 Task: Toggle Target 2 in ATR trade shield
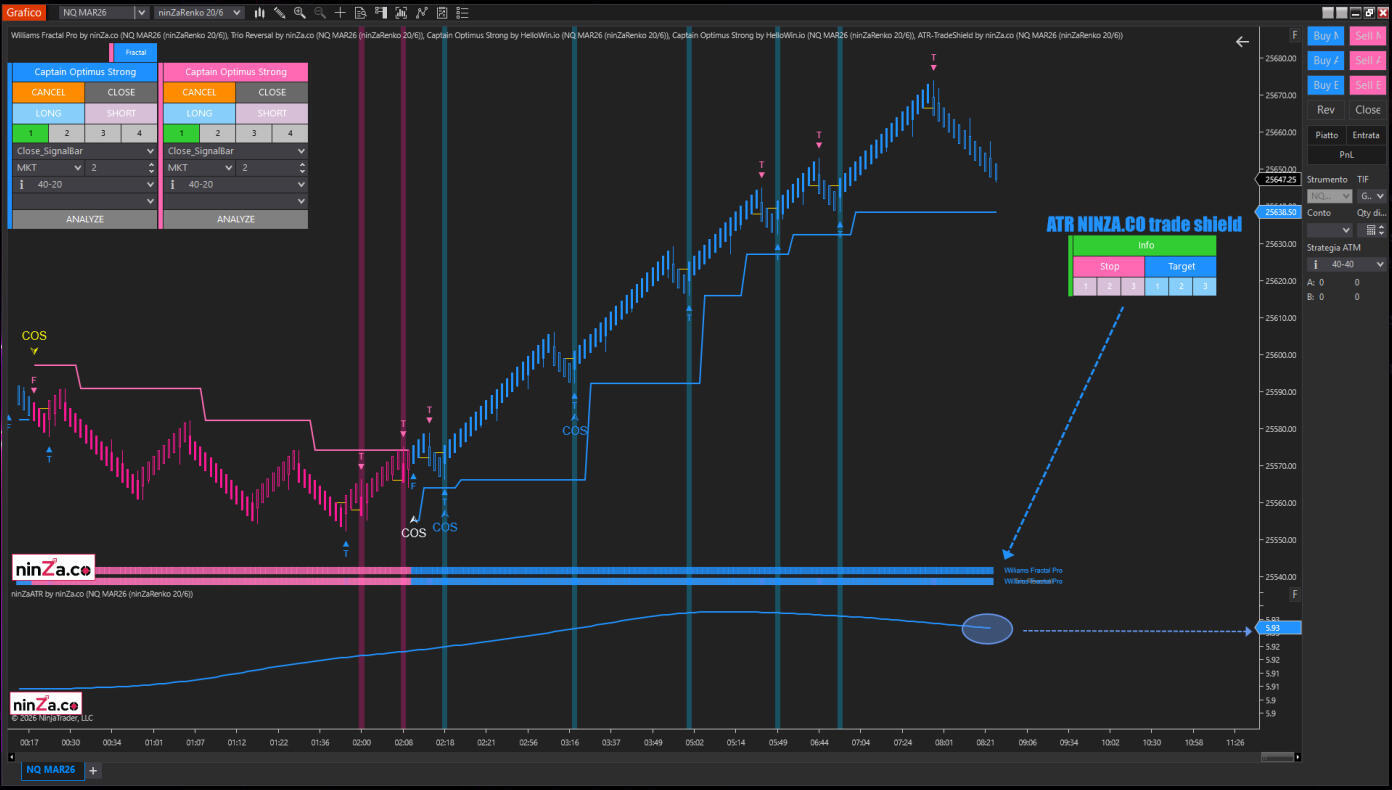point(1181,287)
